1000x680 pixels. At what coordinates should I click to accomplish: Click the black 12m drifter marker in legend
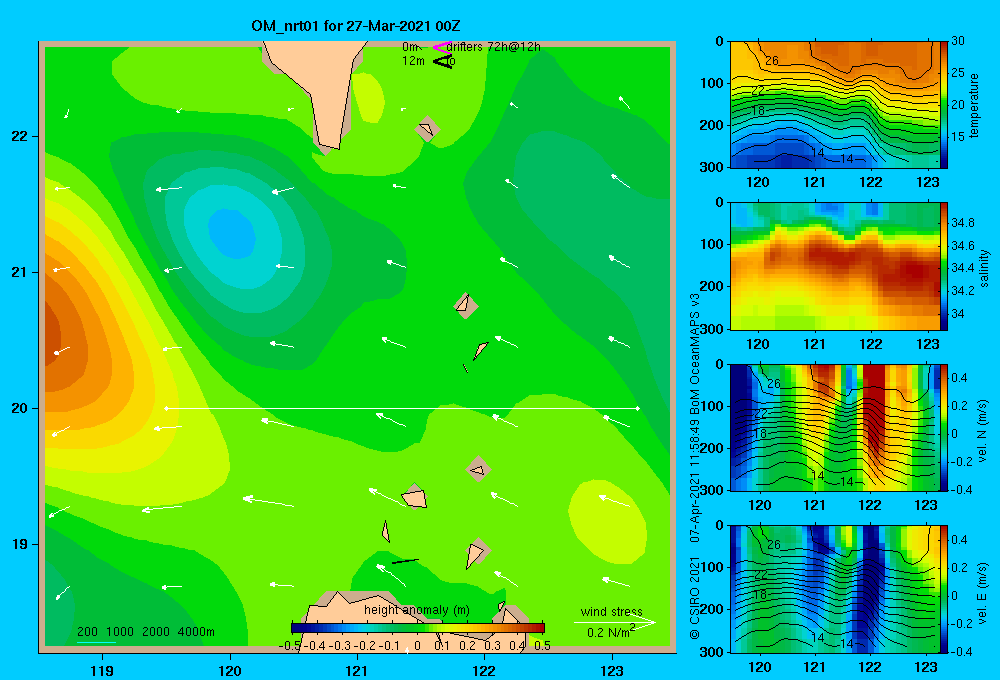pyautogui.click(x=443, y=61)
